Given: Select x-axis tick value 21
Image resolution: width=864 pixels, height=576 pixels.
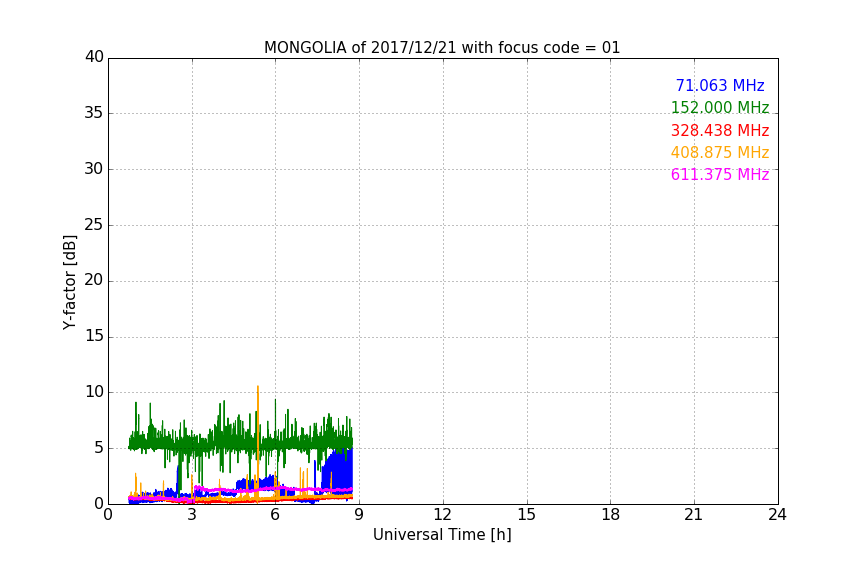Looking at the screenshot, I should [694, 515].
